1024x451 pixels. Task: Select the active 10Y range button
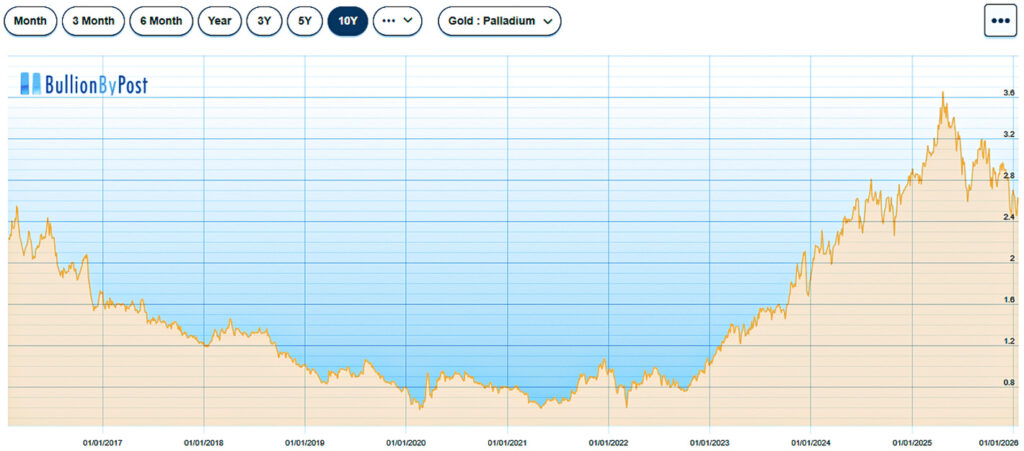347,21
